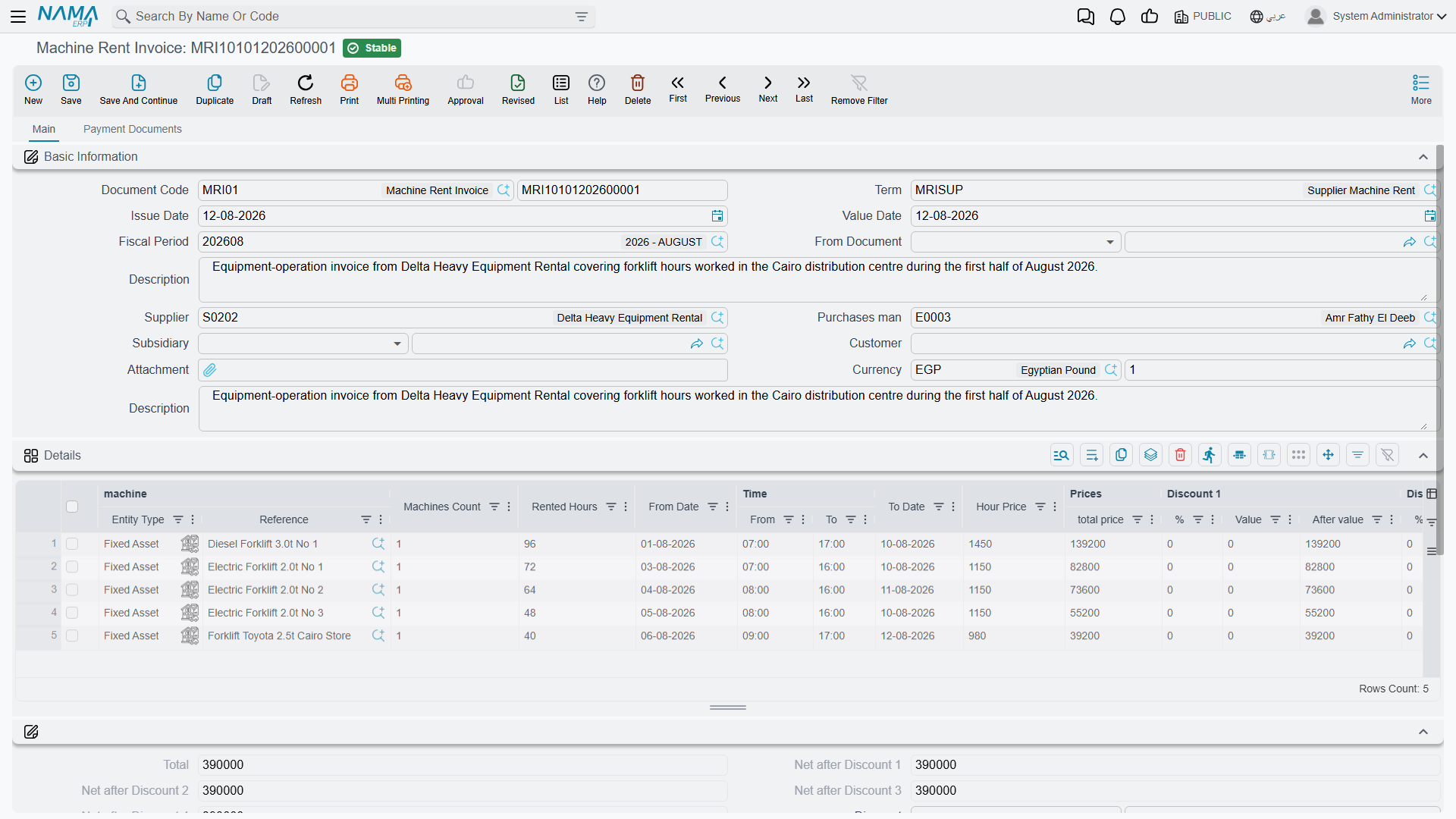Viewport: 1456px width, 819px height.
Task: Open Issue Date calendar picker
Action: click(717, 216)
